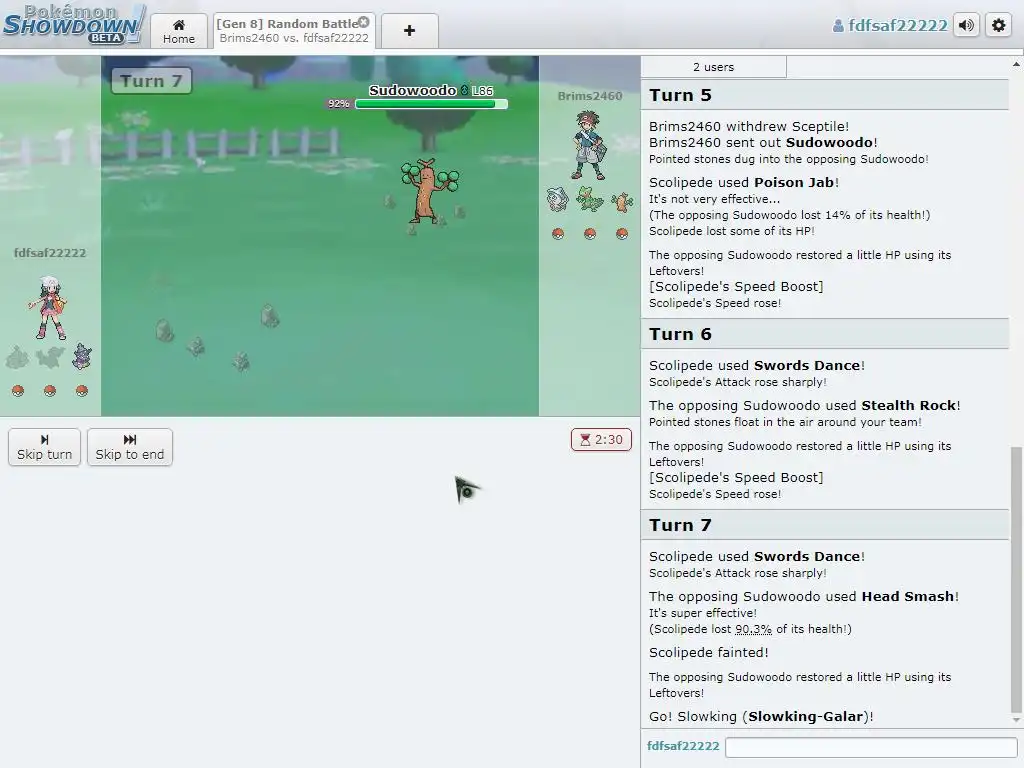
Task: Click the 90.3% damage value in log
Action: click(x=753, y=630)
